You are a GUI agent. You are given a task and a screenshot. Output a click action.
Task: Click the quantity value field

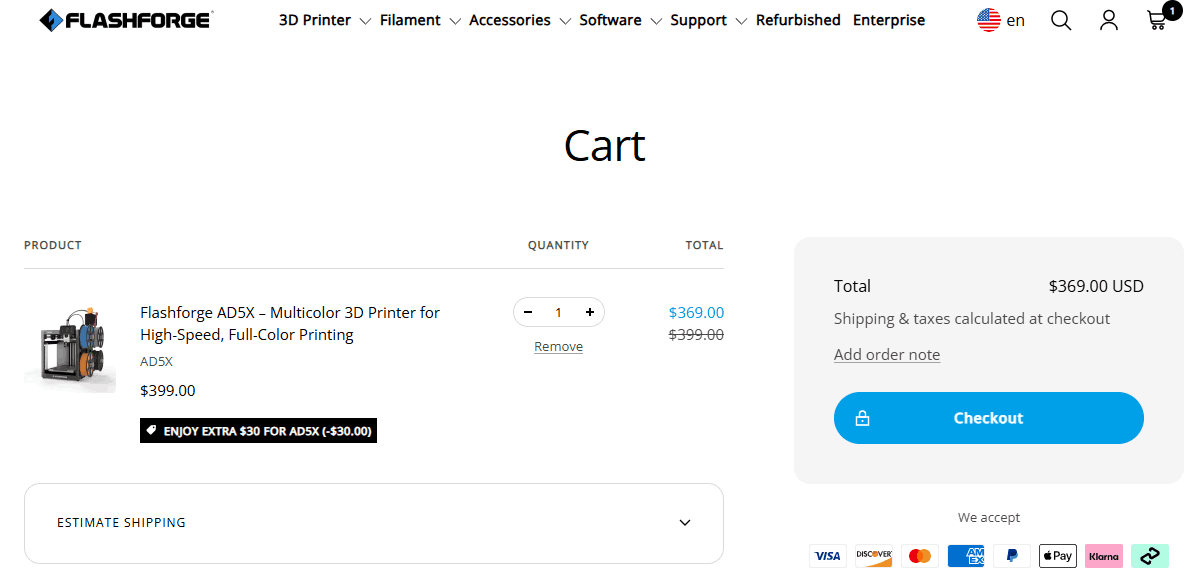click(558, 312)
